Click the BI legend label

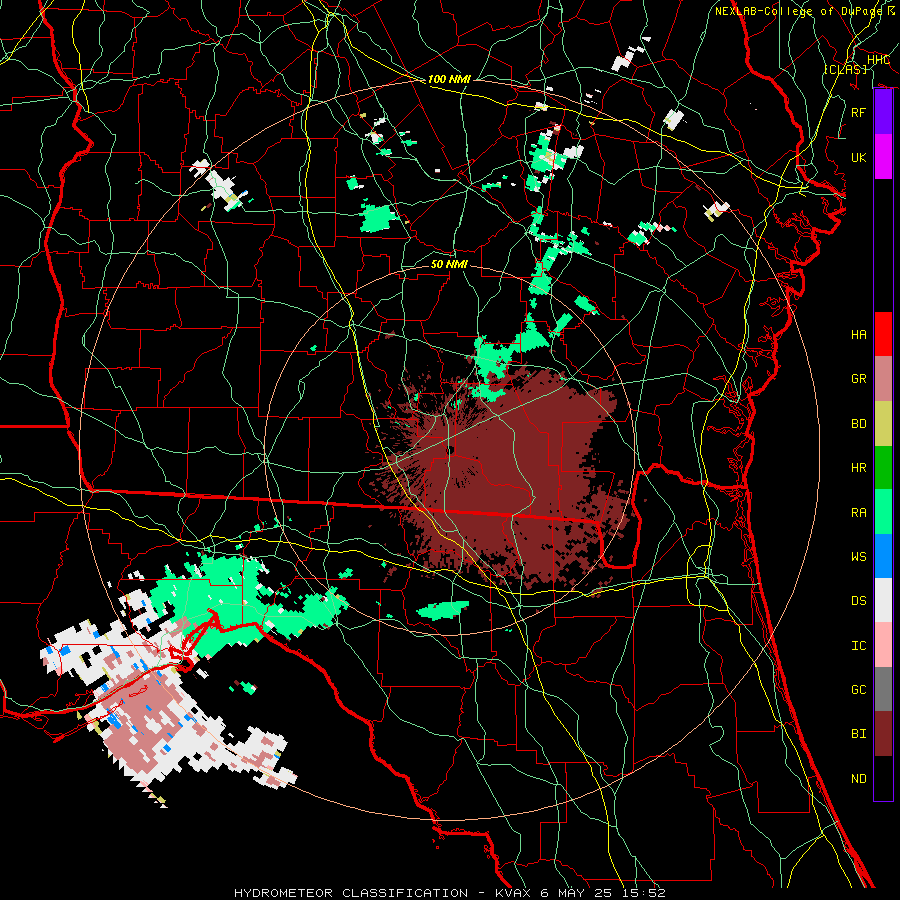click(859, 734)
